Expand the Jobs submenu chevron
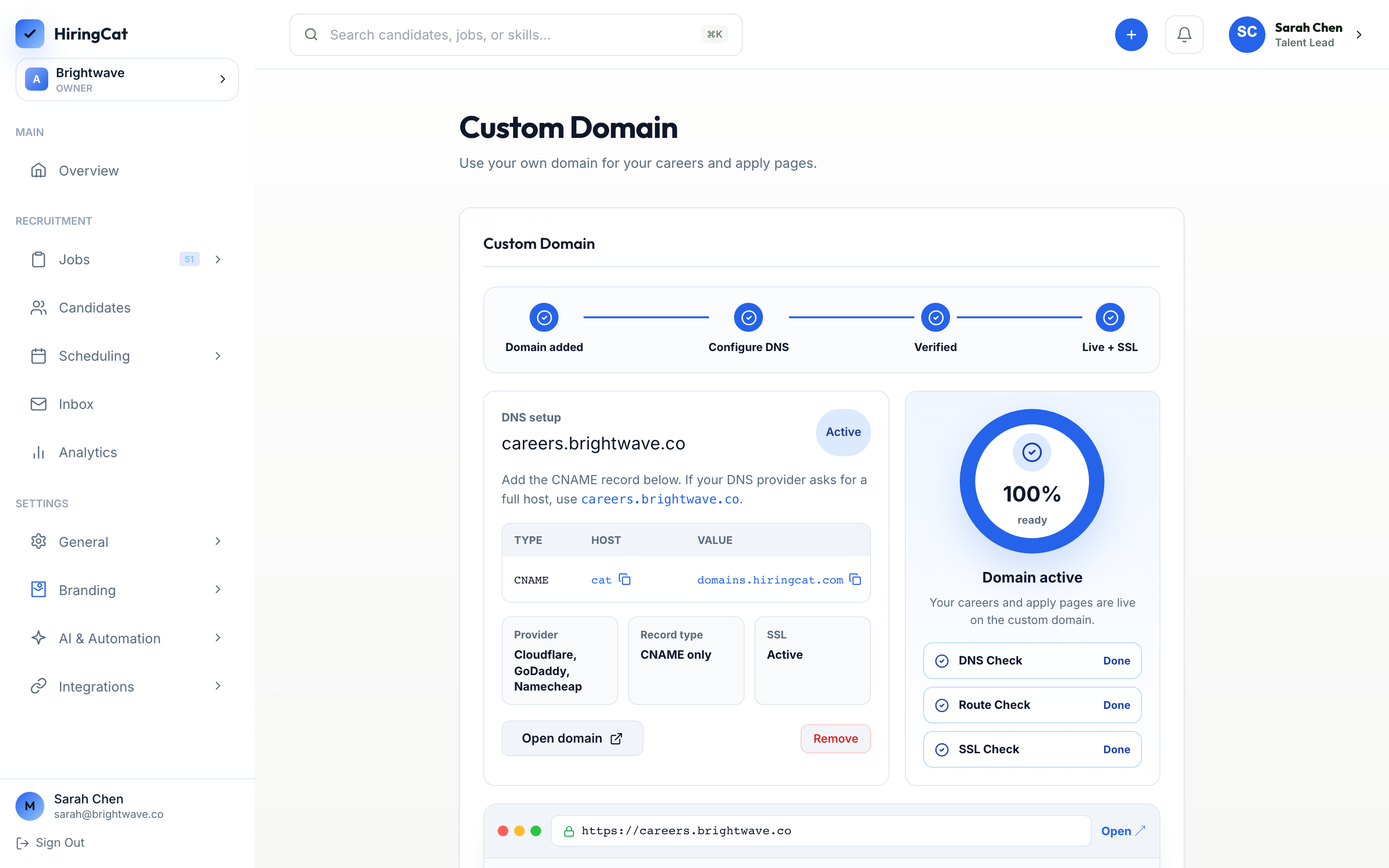Image resolution: width=1389 pixels, height=868 pixels. tap(218, 259)
